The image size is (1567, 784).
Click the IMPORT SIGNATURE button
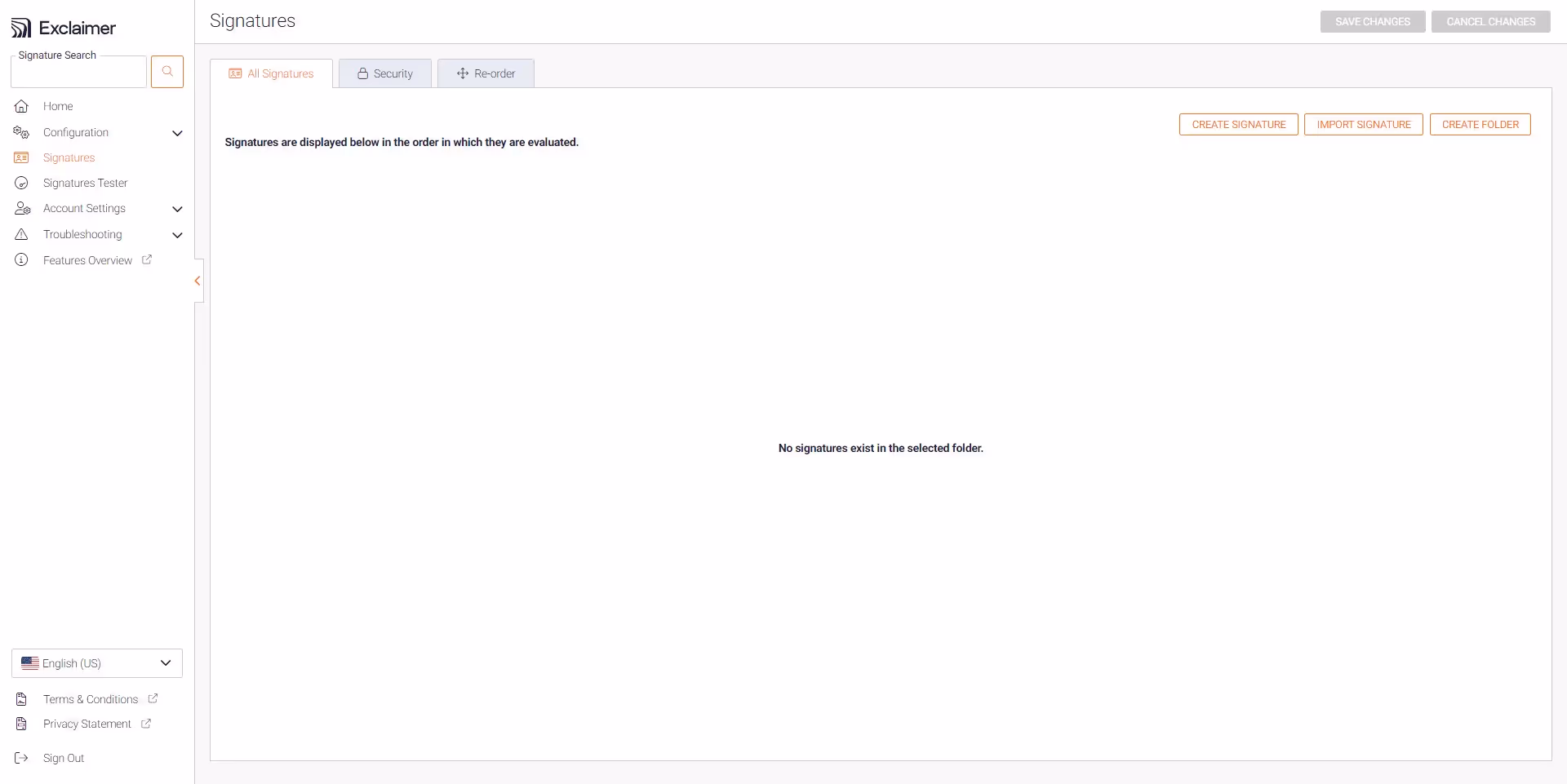point(1364,124)
